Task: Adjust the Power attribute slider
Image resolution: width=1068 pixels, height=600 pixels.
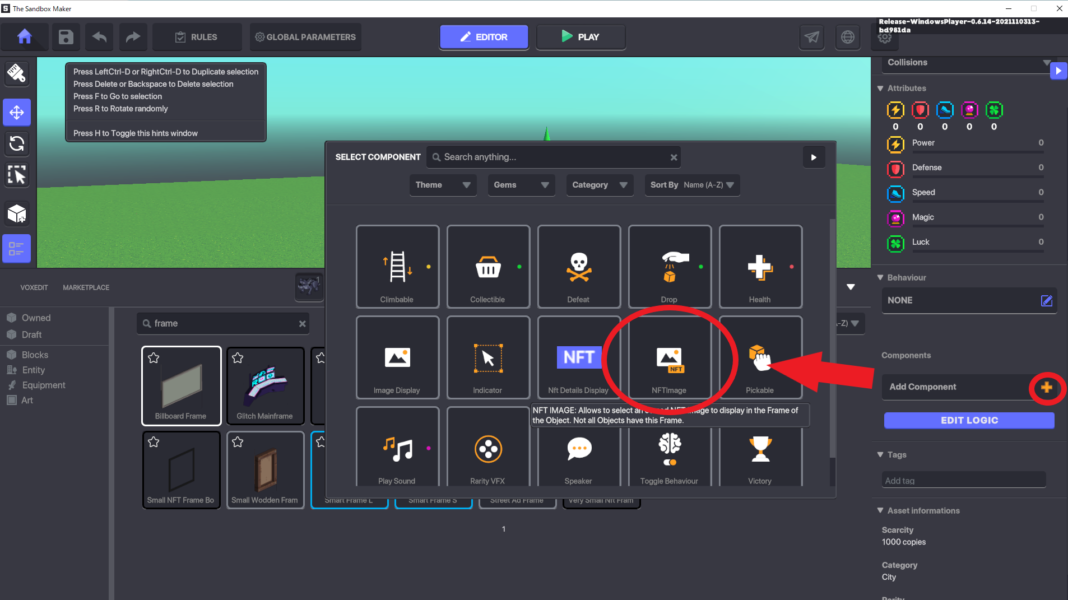Action: pyautogui.click(x=978, y=153)
